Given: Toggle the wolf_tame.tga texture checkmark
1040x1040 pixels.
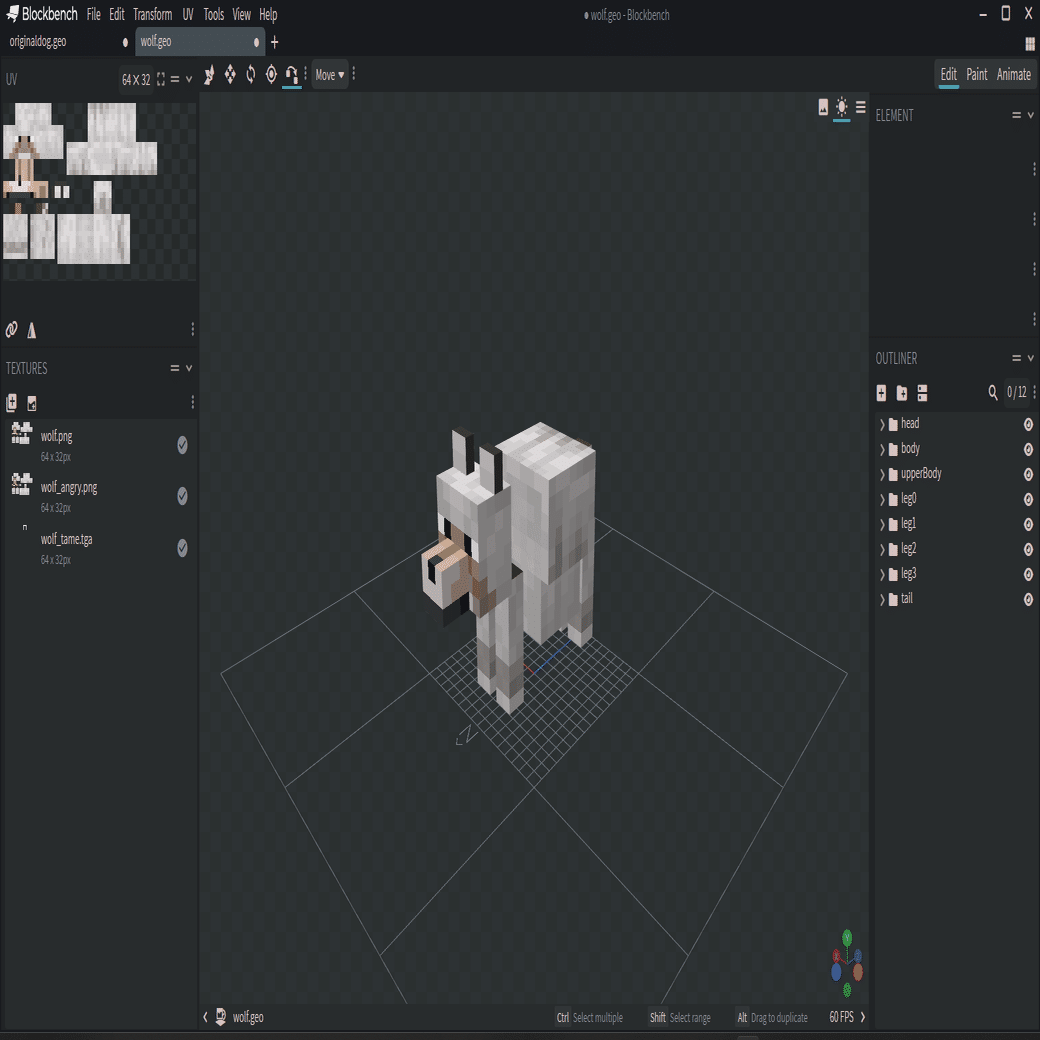Looking at the screenshot, I should (x=182, y=548).
